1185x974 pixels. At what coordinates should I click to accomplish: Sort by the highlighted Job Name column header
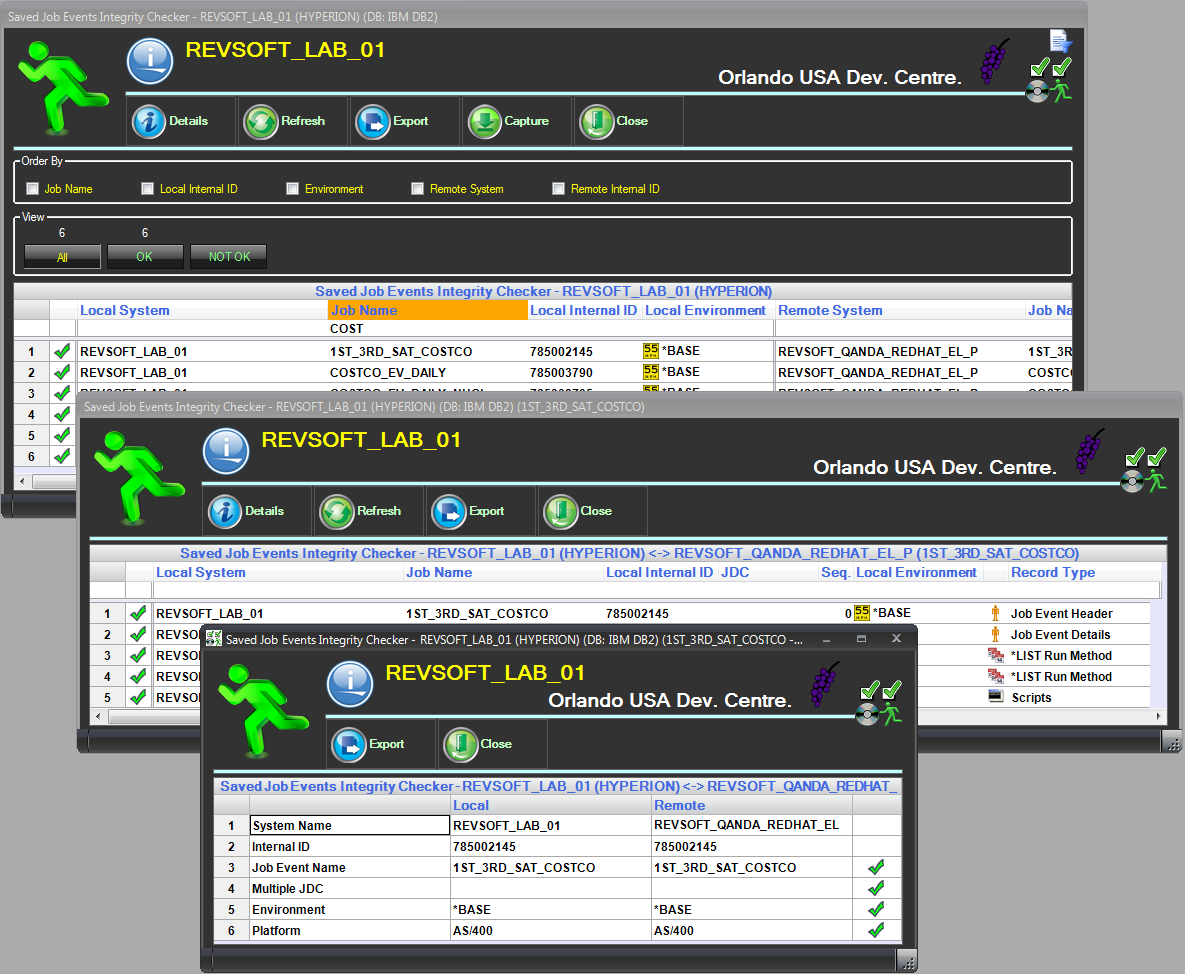(428, 311)
